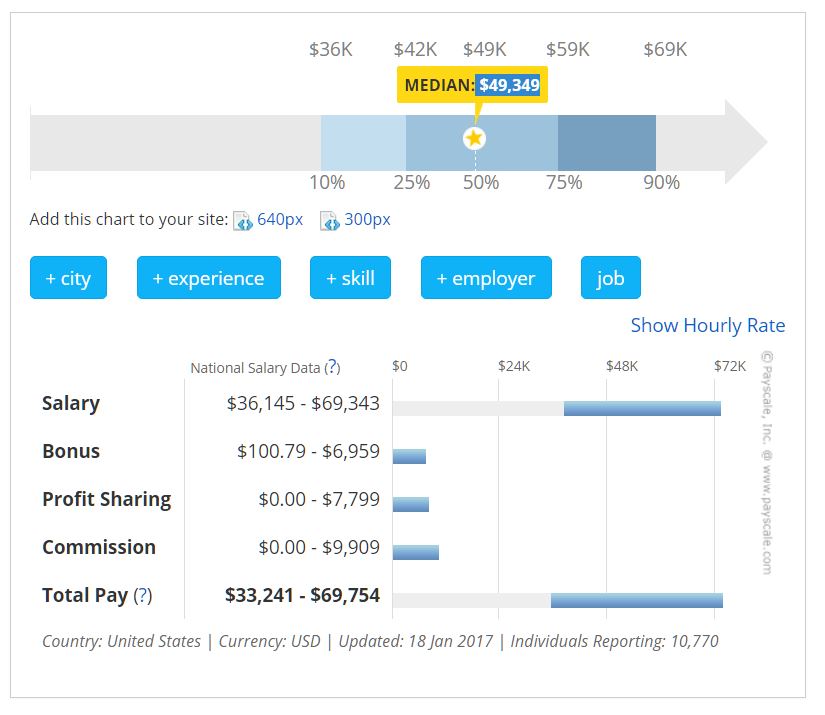Click the highlighted median value $49,349
This screenshot has height=715, width=825.
pyautogui.click(x=508, y=85)
